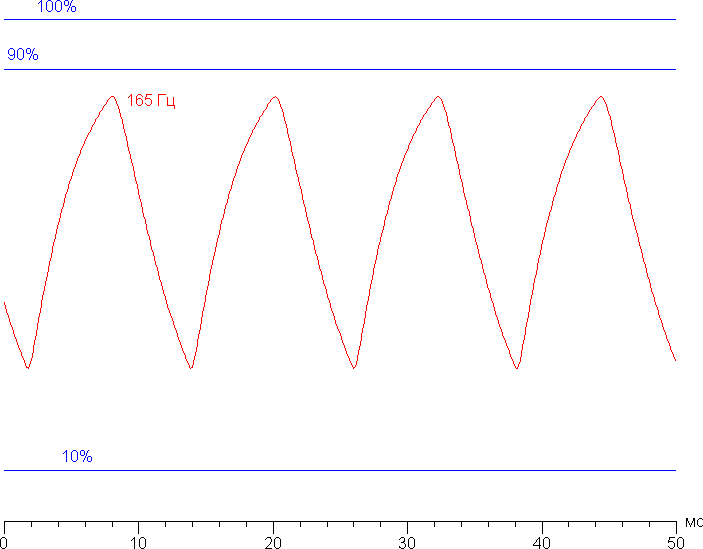
Task: Click the first waveform peak beside 165 Гц
Action: [112, 97]
